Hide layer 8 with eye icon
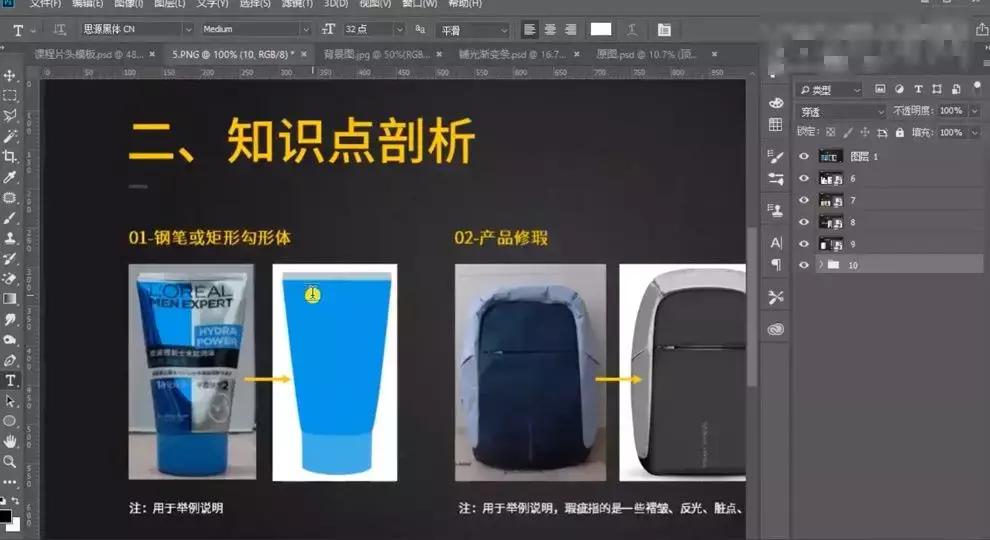Image resolution: width=990 pixels, height=540 pixels. 804,222
